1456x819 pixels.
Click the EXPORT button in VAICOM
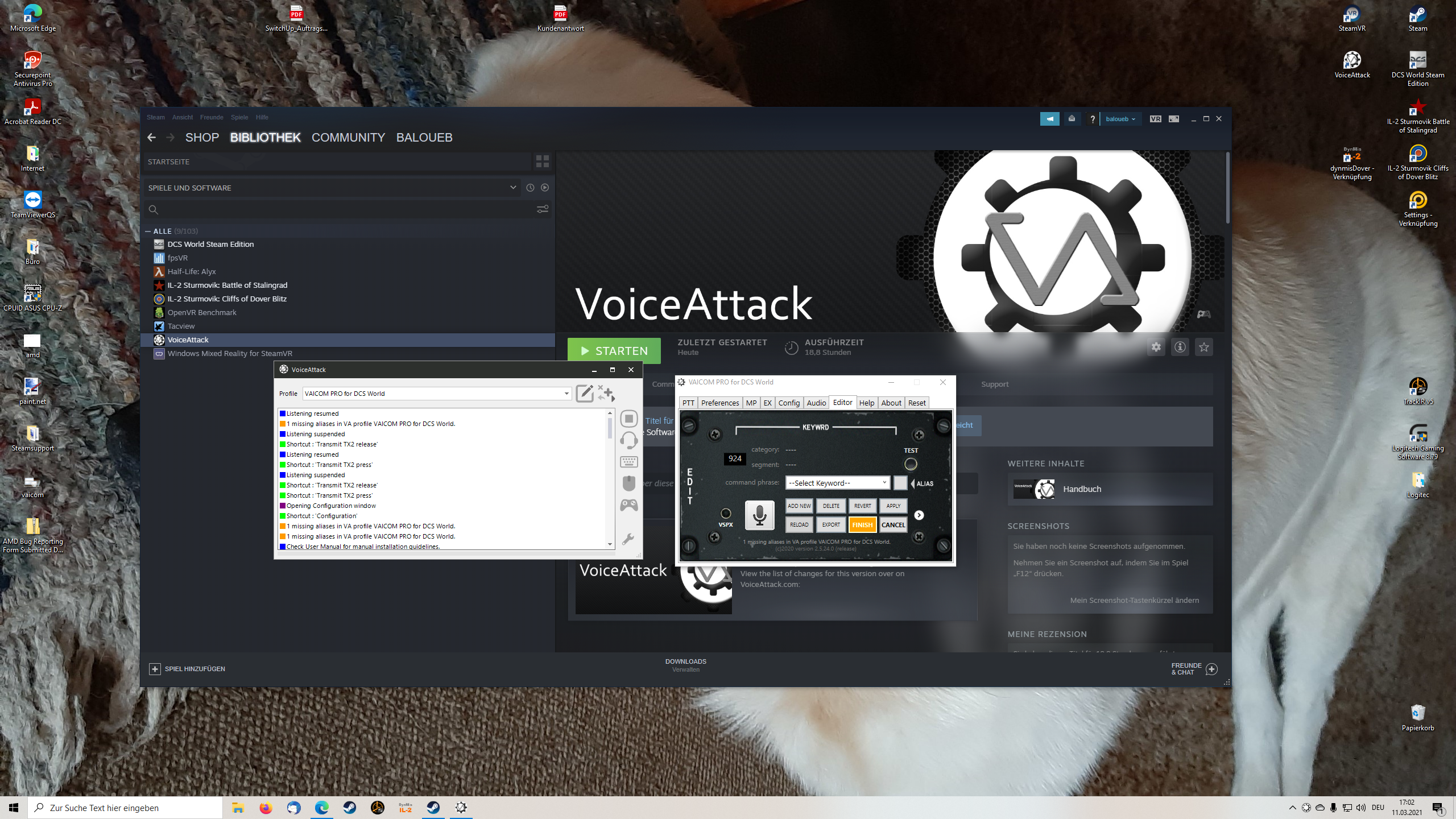point(831,525)
